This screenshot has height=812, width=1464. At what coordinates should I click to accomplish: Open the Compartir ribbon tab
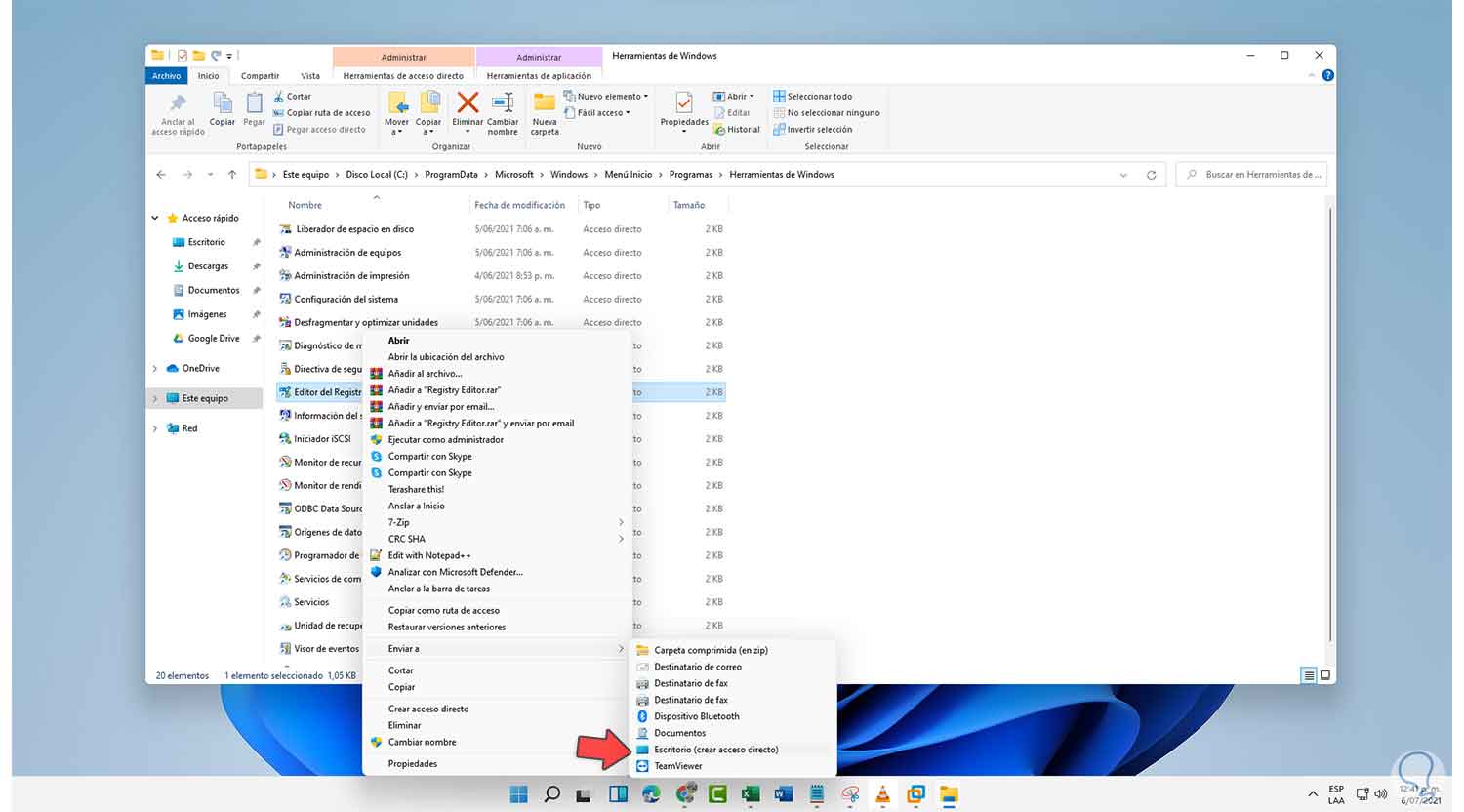click(260, 76)
